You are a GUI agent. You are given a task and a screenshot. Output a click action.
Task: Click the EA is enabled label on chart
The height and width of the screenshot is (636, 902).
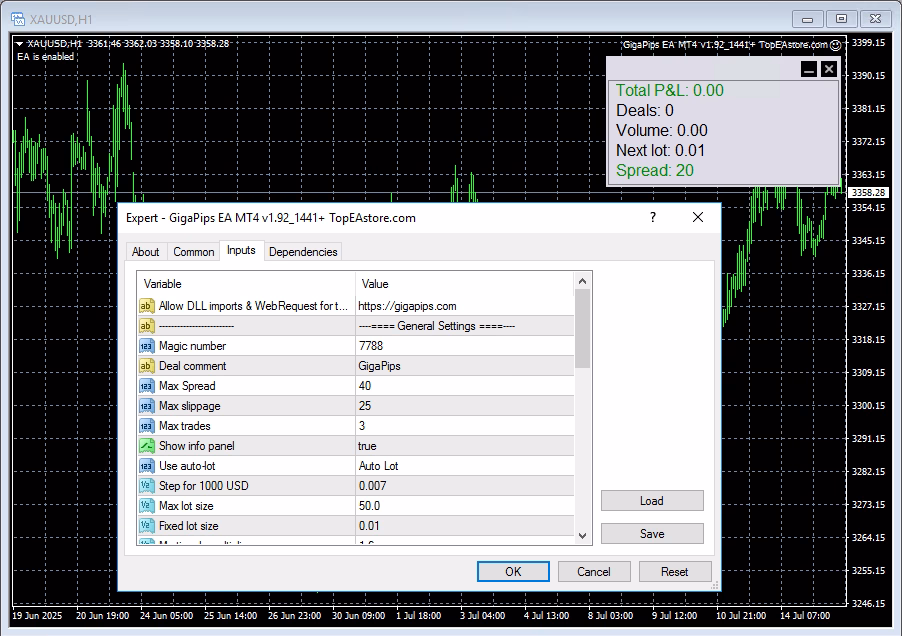click(x=45, y=56)
